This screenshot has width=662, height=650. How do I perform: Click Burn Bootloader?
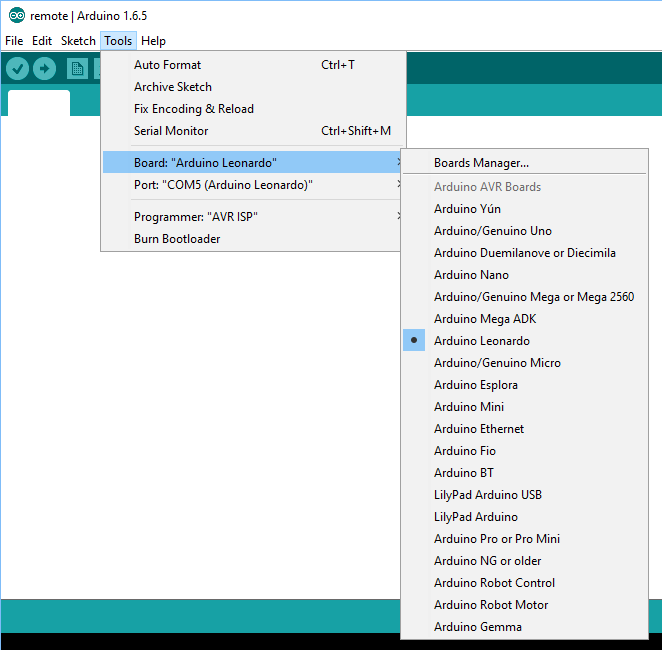(177, 239)
